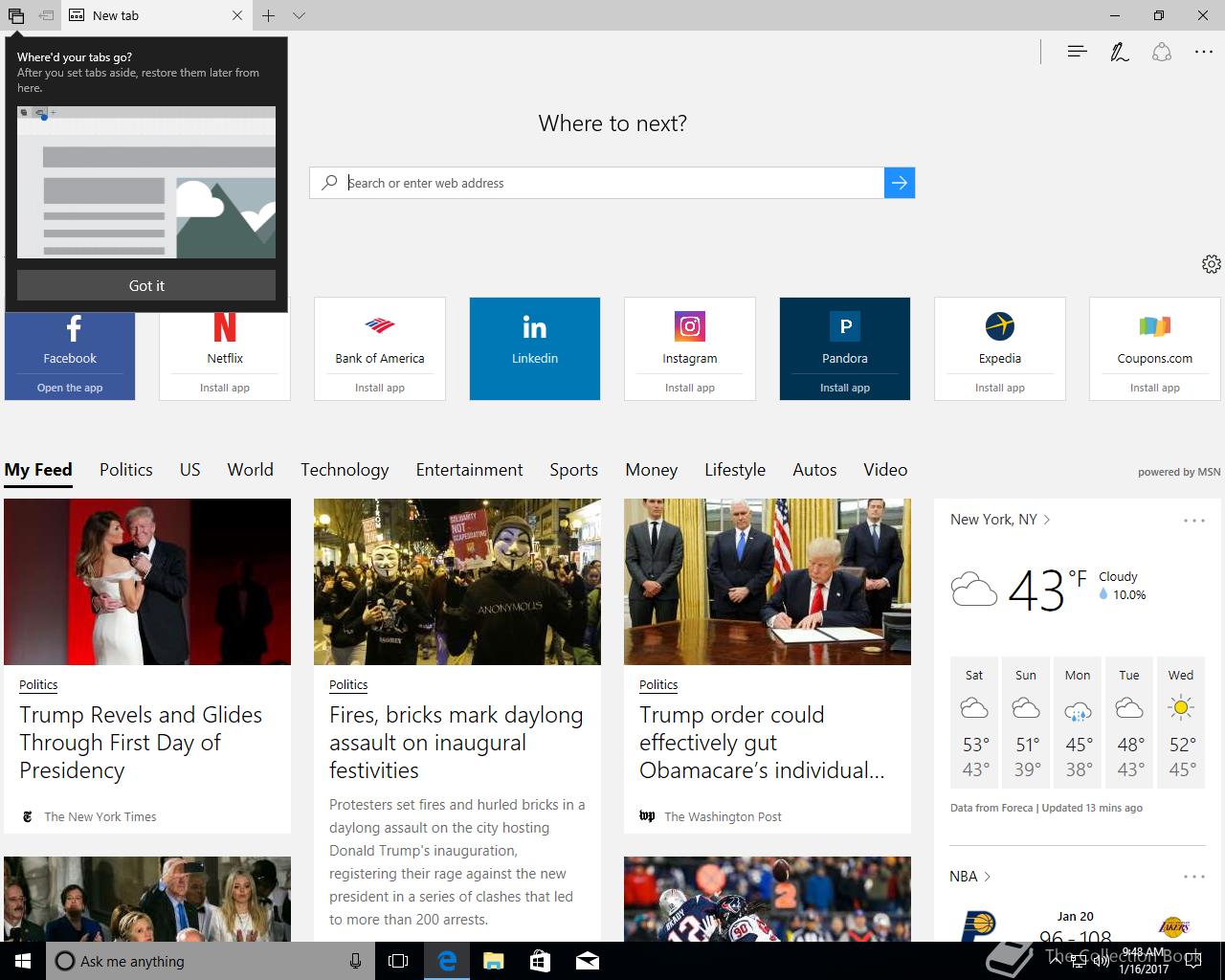
Task: Switch to the US feed tab
Action: tap(190, 470)
